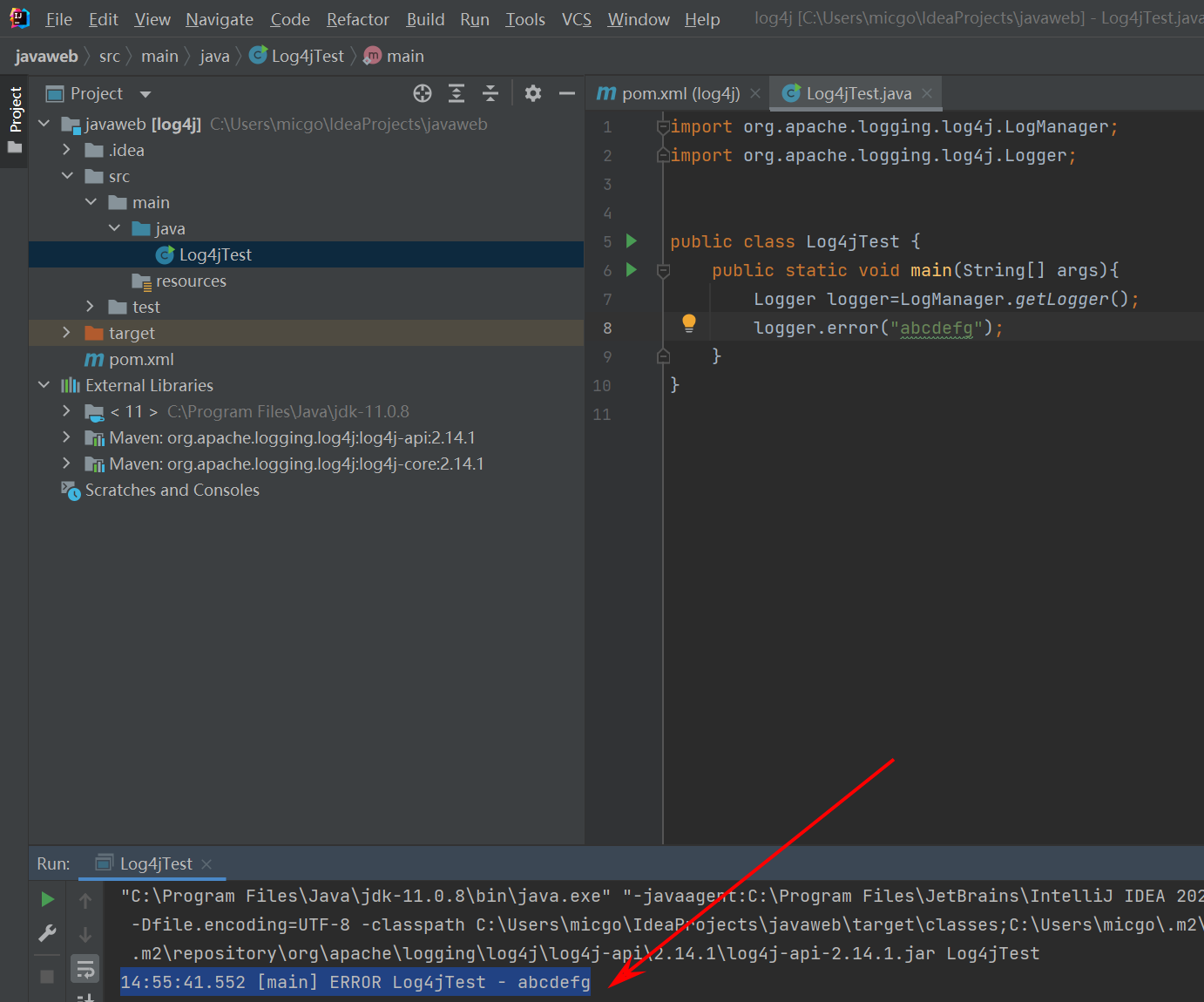Click src in the breadcrumb bar

click(110, 56)
